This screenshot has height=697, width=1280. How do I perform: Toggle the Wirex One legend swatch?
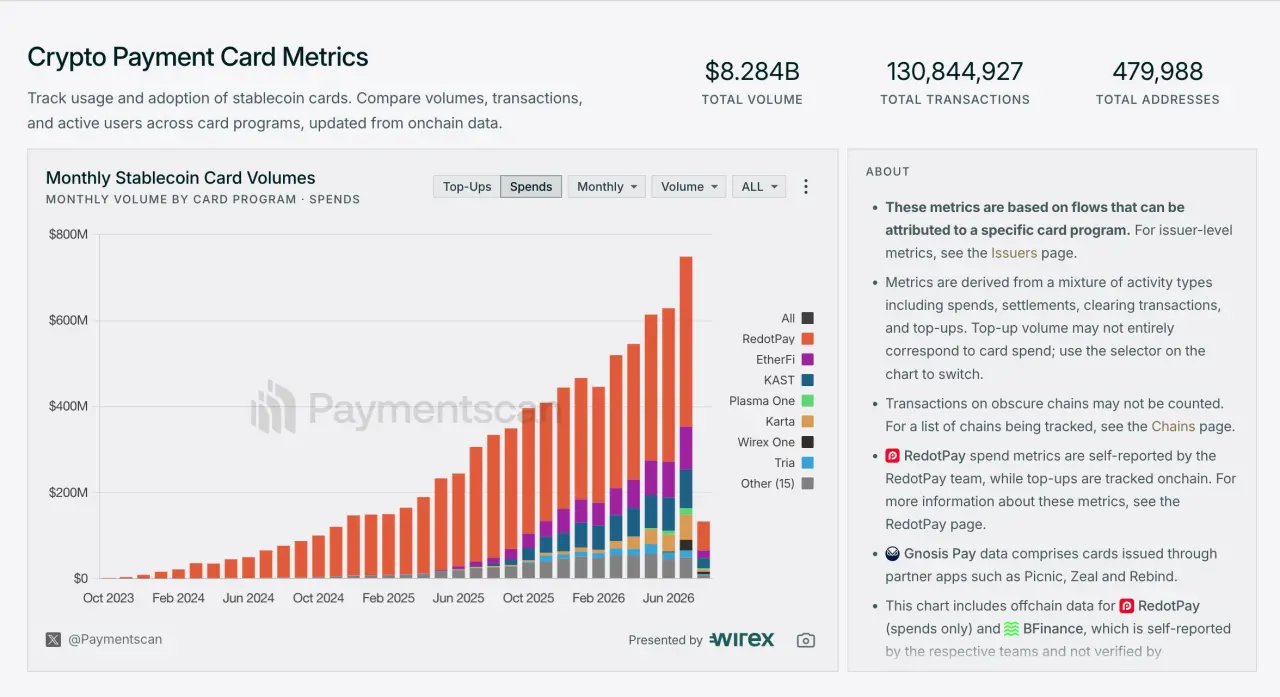(x=807, y=442)
